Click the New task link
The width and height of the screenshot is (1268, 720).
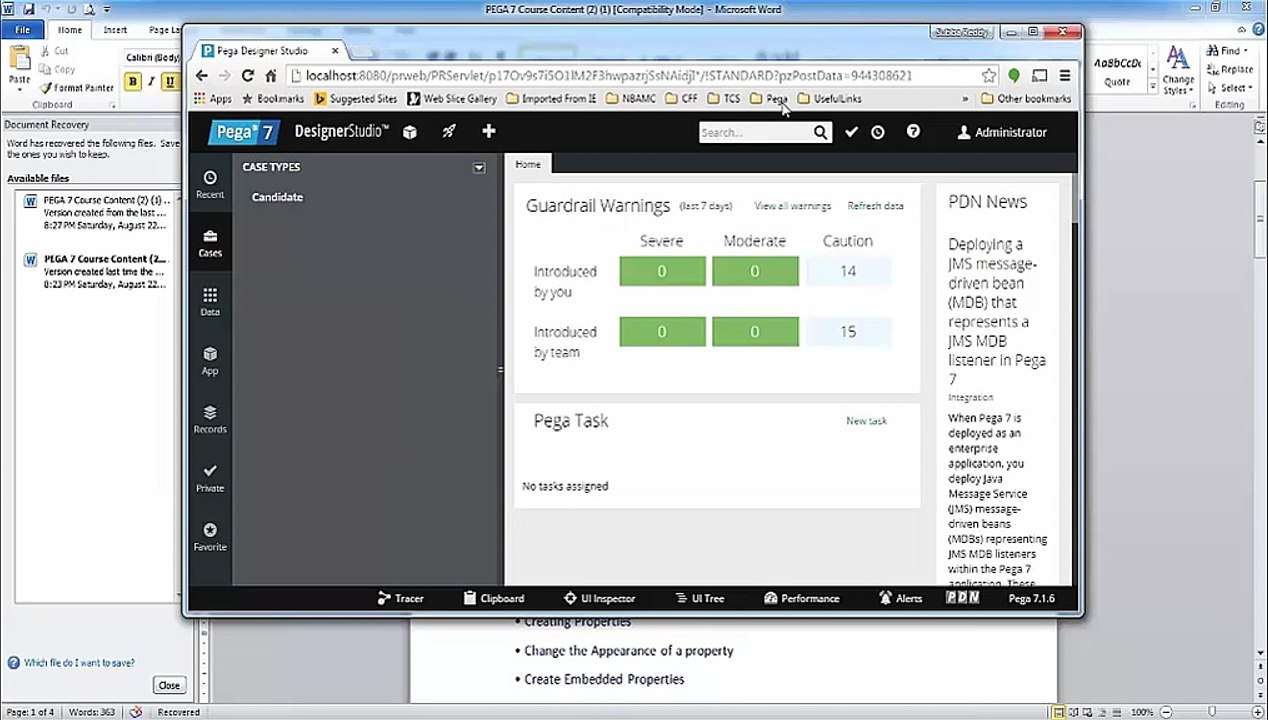(x=866, y=421)
